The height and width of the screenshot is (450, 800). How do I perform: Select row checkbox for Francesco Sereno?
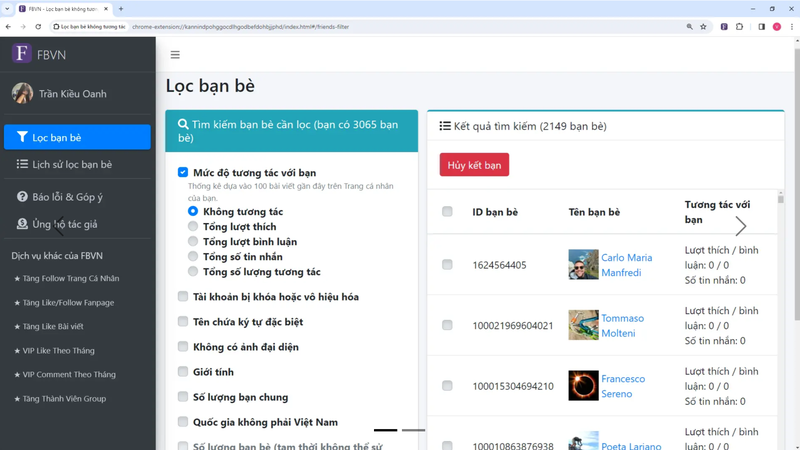pyautogui.click(x=447, y=386)
